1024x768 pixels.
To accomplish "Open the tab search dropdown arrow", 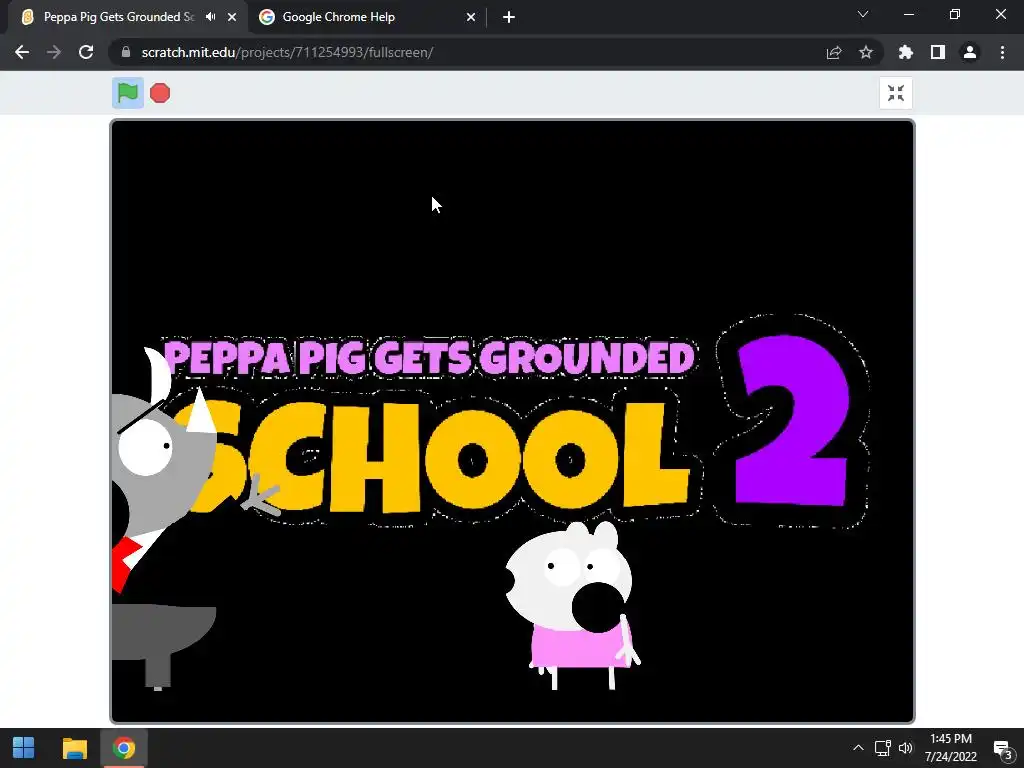I will tap(863, 14).
